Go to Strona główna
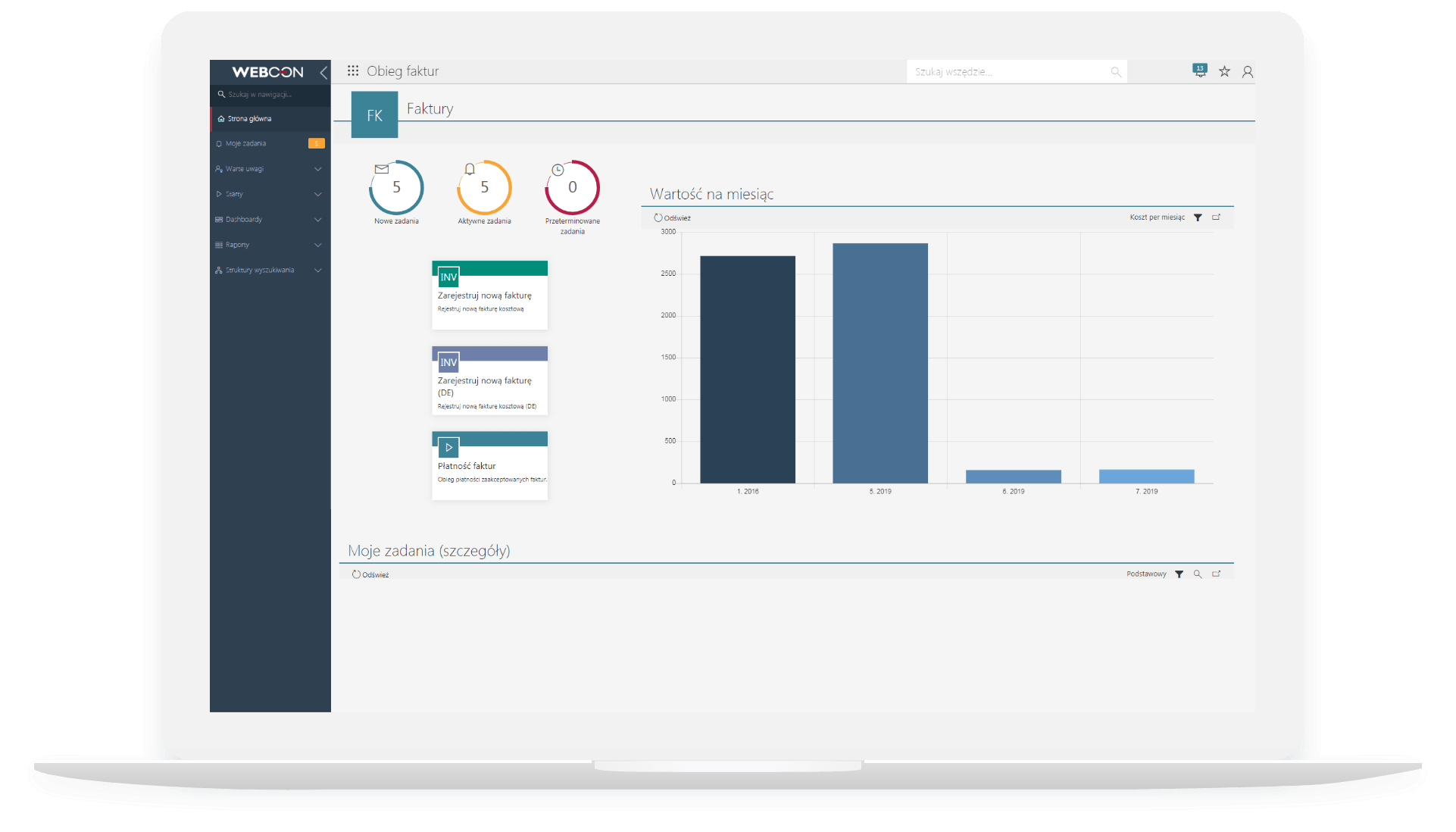The image size is (1456, 832). pos(249,119)
